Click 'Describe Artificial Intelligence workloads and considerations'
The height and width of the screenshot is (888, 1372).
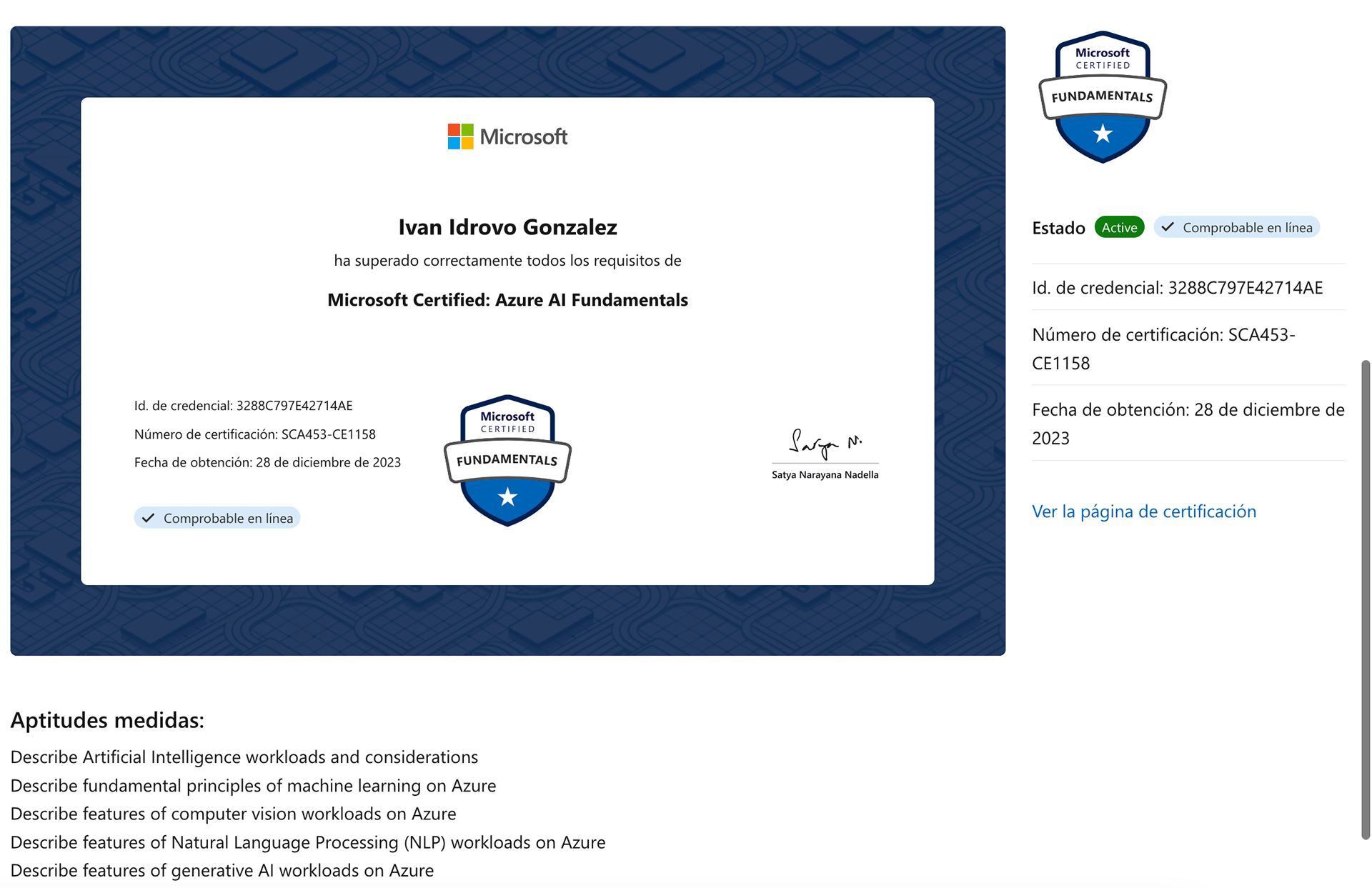[244, 757]
